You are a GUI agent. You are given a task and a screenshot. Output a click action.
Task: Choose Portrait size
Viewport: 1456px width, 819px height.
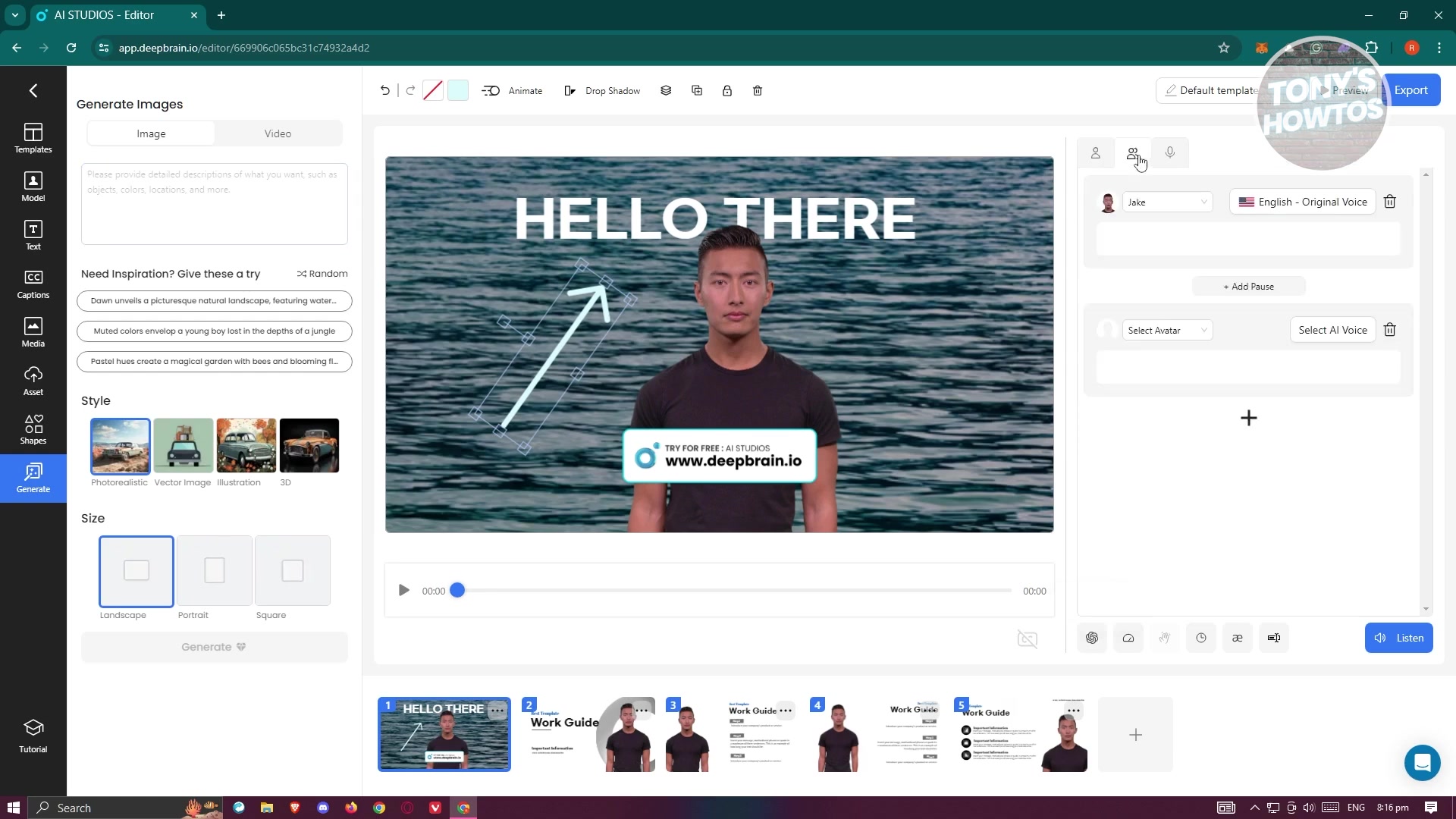click(x=215, y=571)
